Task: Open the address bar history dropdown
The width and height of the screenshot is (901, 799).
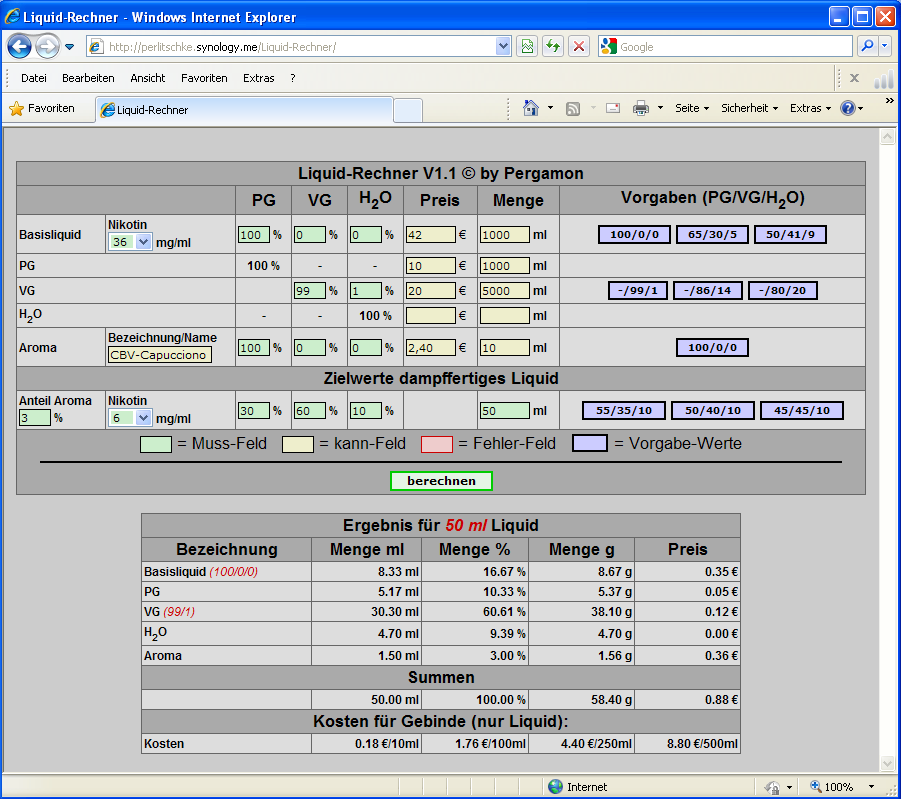Action: (503, 47)
